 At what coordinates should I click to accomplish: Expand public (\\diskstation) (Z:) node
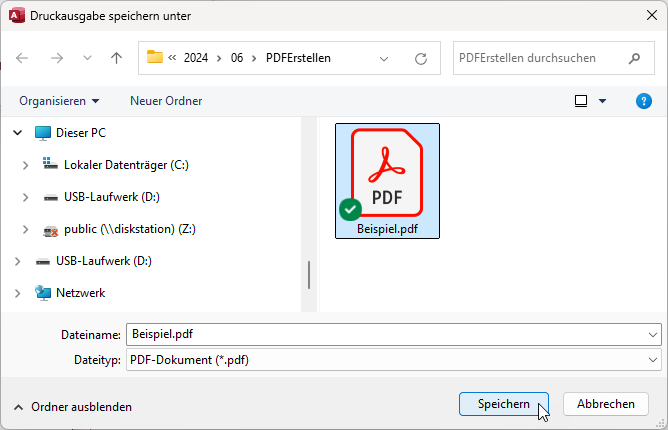tap(26, 229)
